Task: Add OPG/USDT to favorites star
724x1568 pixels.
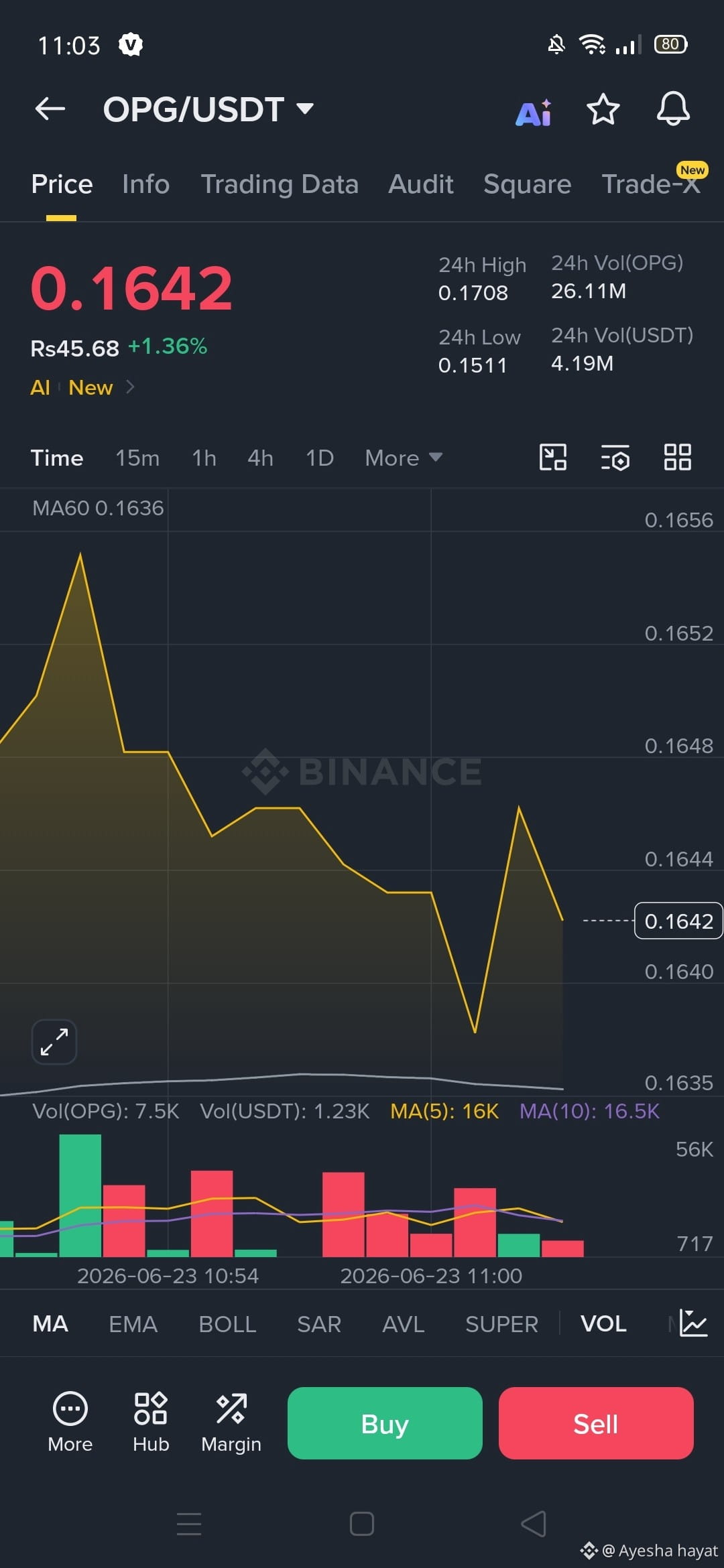Action: pos(603,109)
